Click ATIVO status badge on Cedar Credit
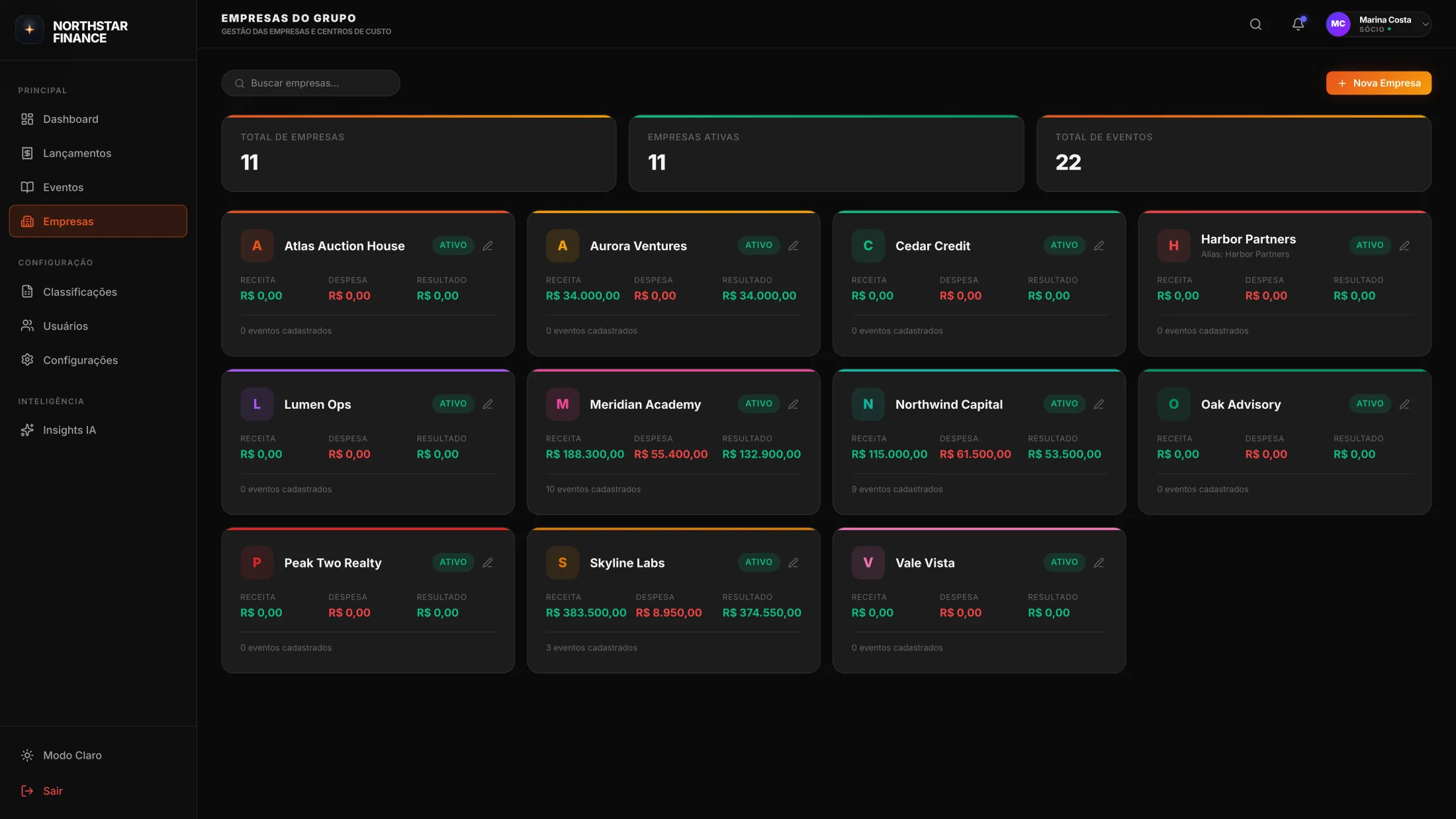The image size is (1456, 819). pos(1064,245)
